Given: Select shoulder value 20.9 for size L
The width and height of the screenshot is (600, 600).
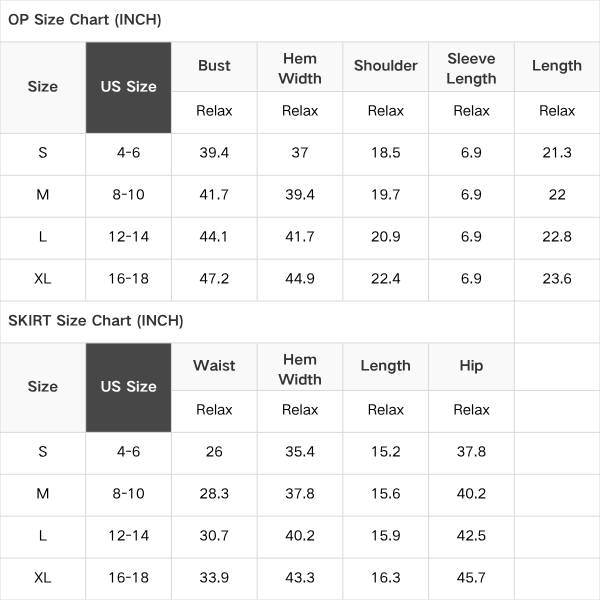Looking at the screenshot, I should [386, 237].
